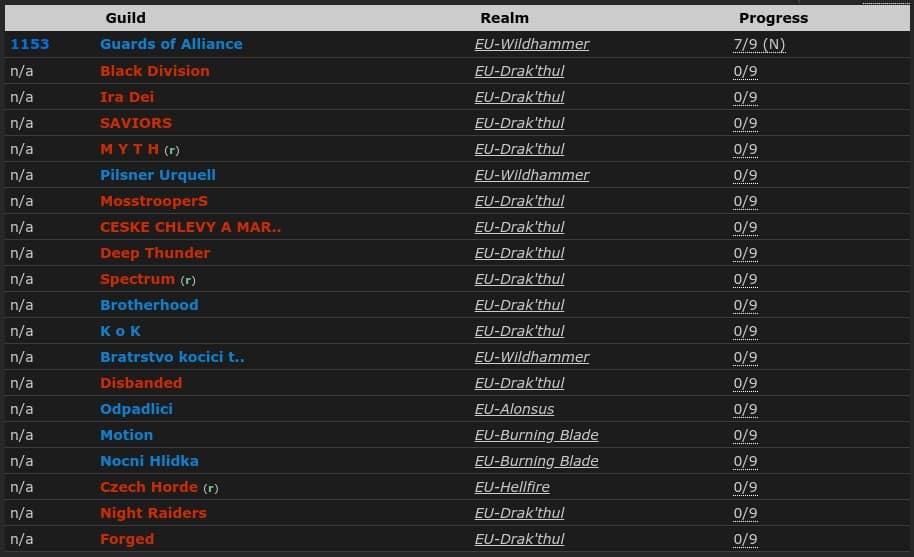The image size is (914, 557).
Task: Click EU-Drak'thul realm in Disbanded row
Action: [519, 383]
